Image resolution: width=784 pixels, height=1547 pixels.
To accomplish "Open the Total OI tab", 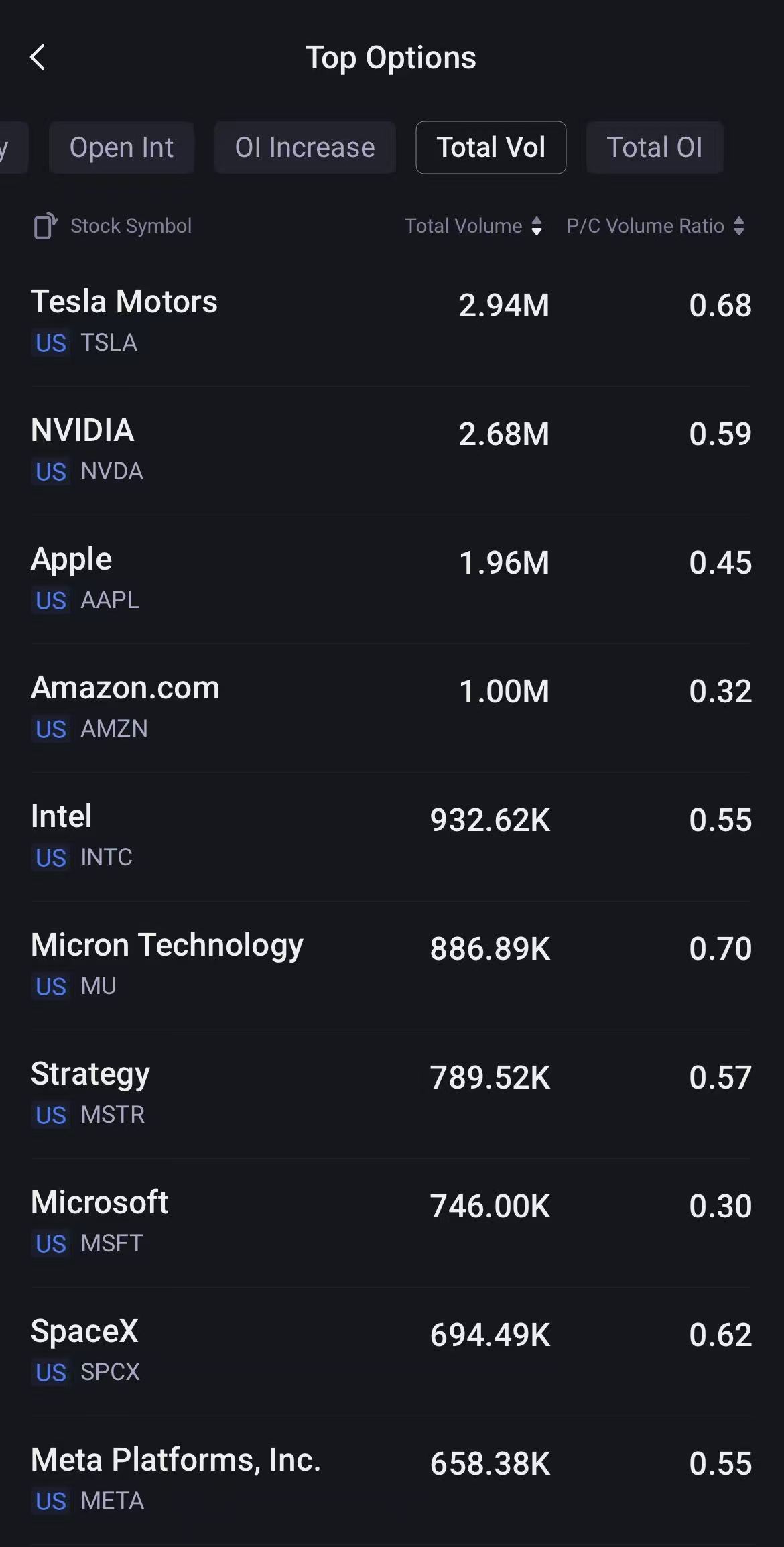I will pyautogui.click(x=655, y=147).
